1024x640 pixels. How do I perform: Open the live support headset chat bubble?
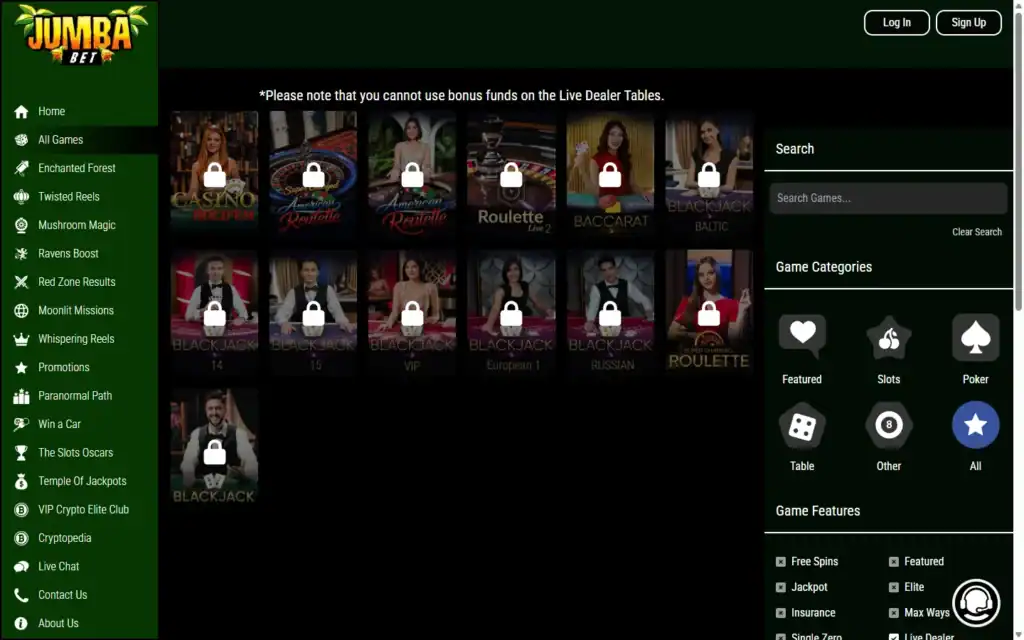tap(976, 603)
